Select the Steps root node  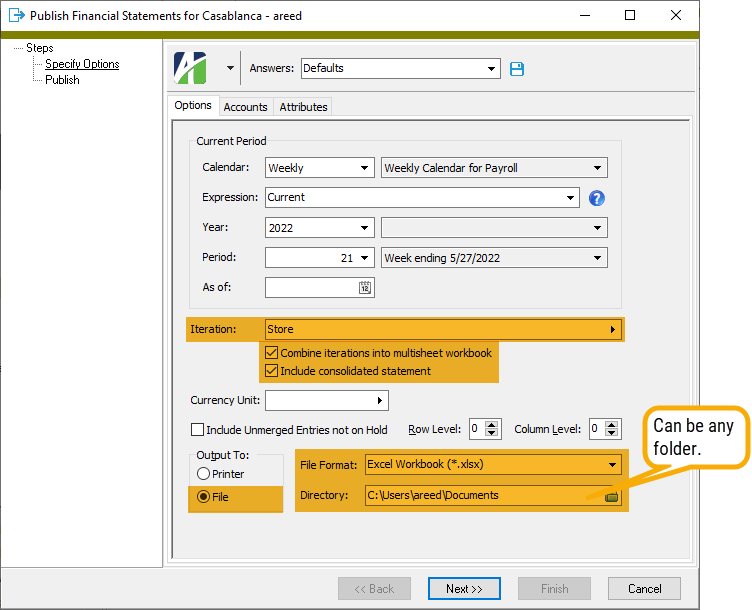click(x=40, y=48)
